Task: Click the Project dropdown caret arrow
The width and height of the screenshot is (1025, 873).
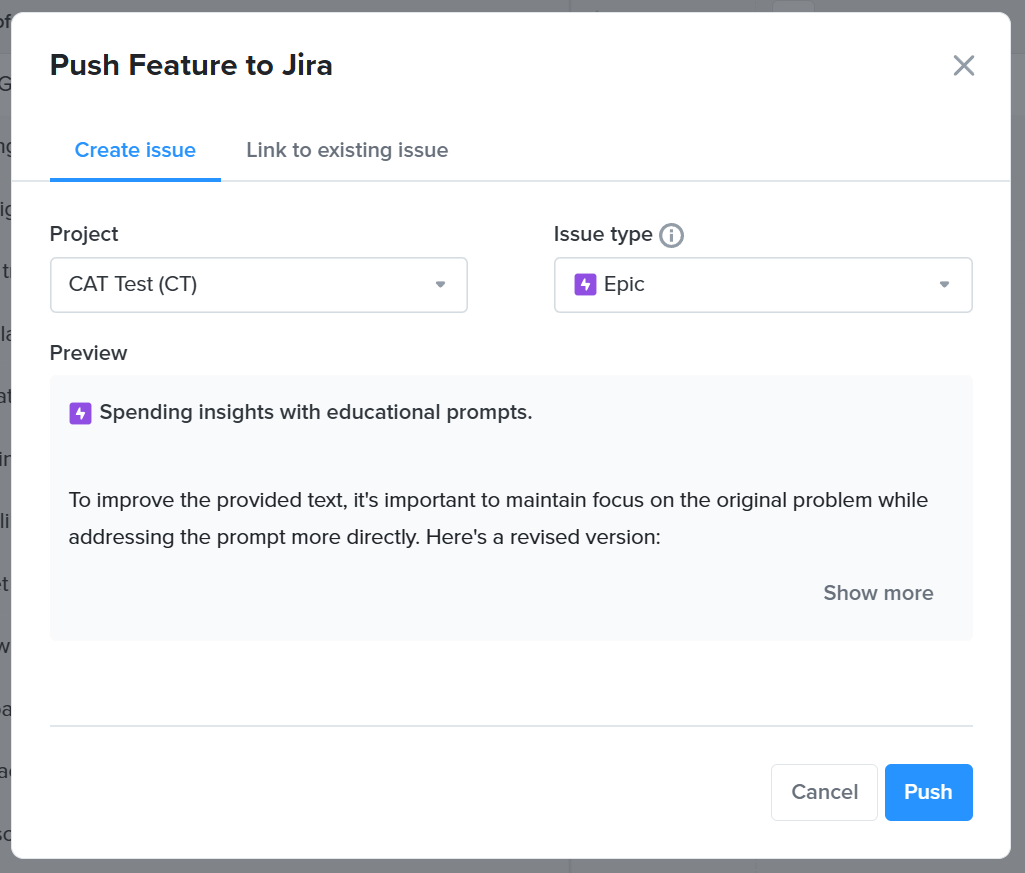Action: (x=441, y=284)
